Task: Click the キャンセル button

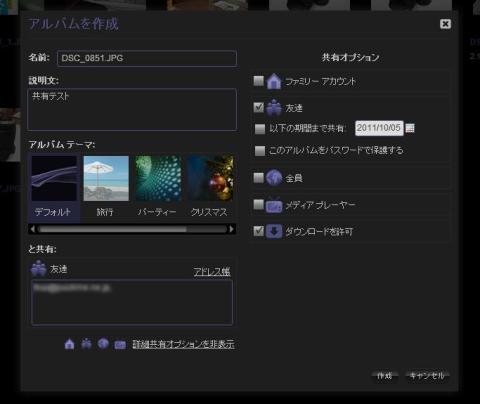Action: tap(427, 376)
